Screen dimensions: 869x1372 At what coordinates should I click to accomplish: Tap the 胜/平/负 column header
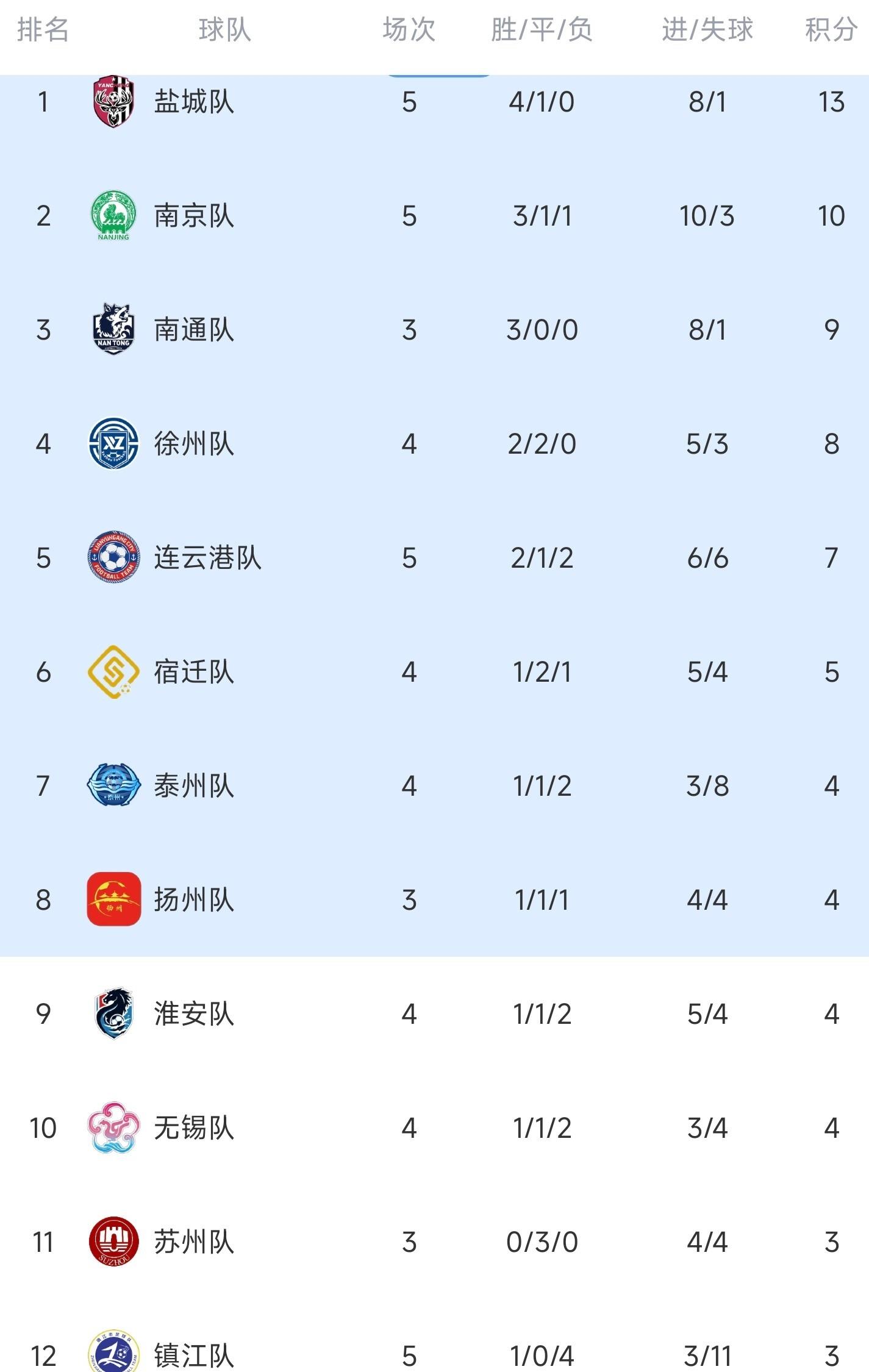542,29
